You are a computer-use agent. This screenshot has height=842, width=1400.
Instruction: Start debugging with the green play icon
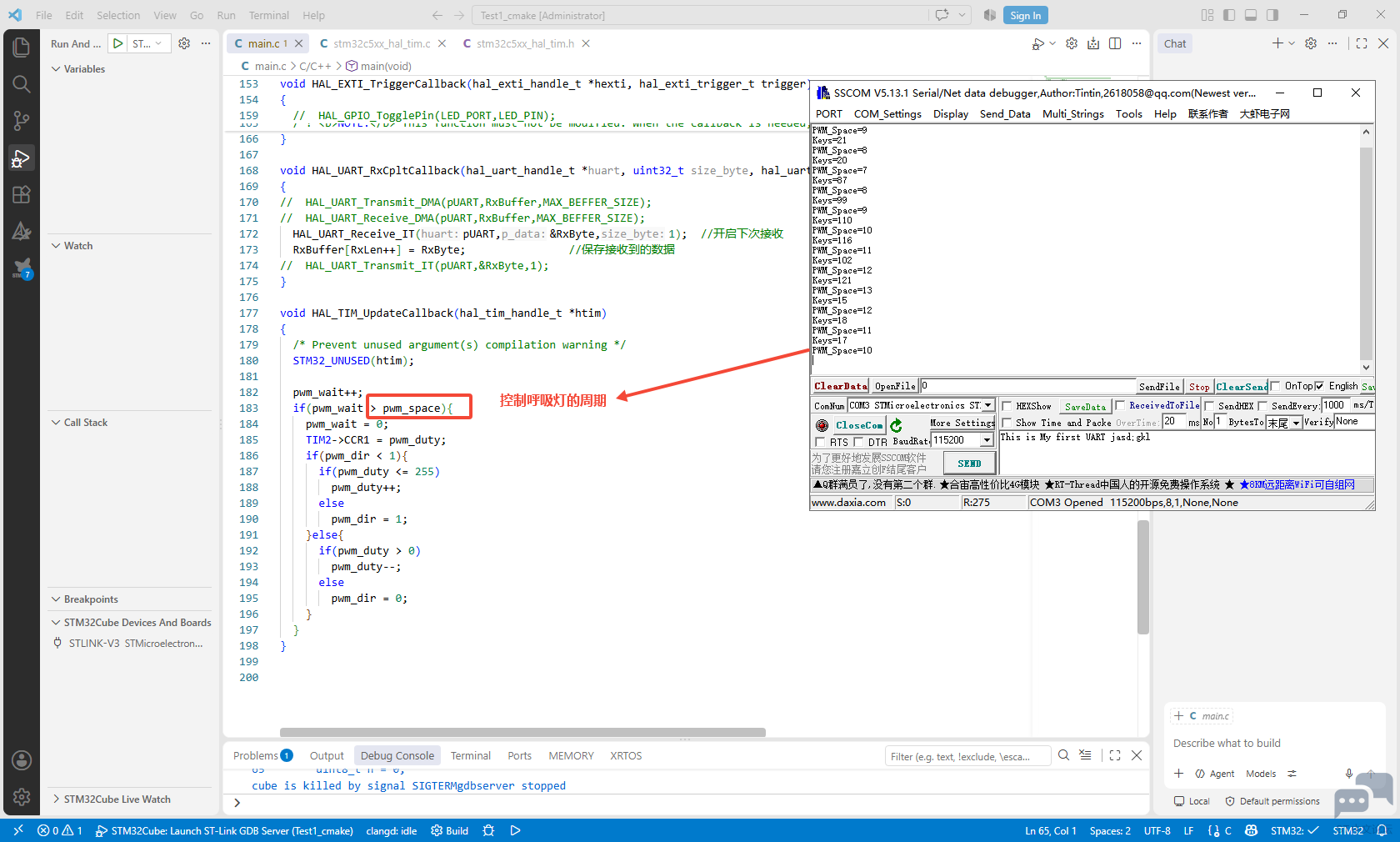point(118,43)
